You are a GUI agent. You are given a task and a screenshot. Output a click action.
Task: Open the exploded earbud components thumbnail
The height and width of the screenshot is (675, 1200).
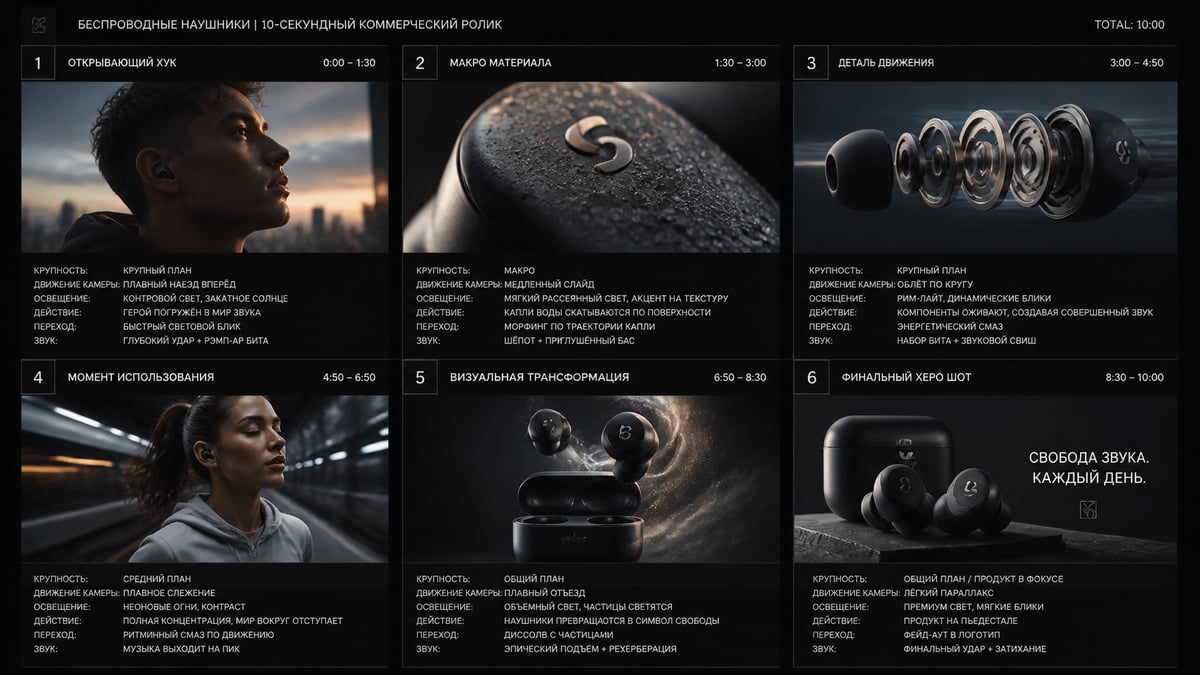[x=986, y=167]
